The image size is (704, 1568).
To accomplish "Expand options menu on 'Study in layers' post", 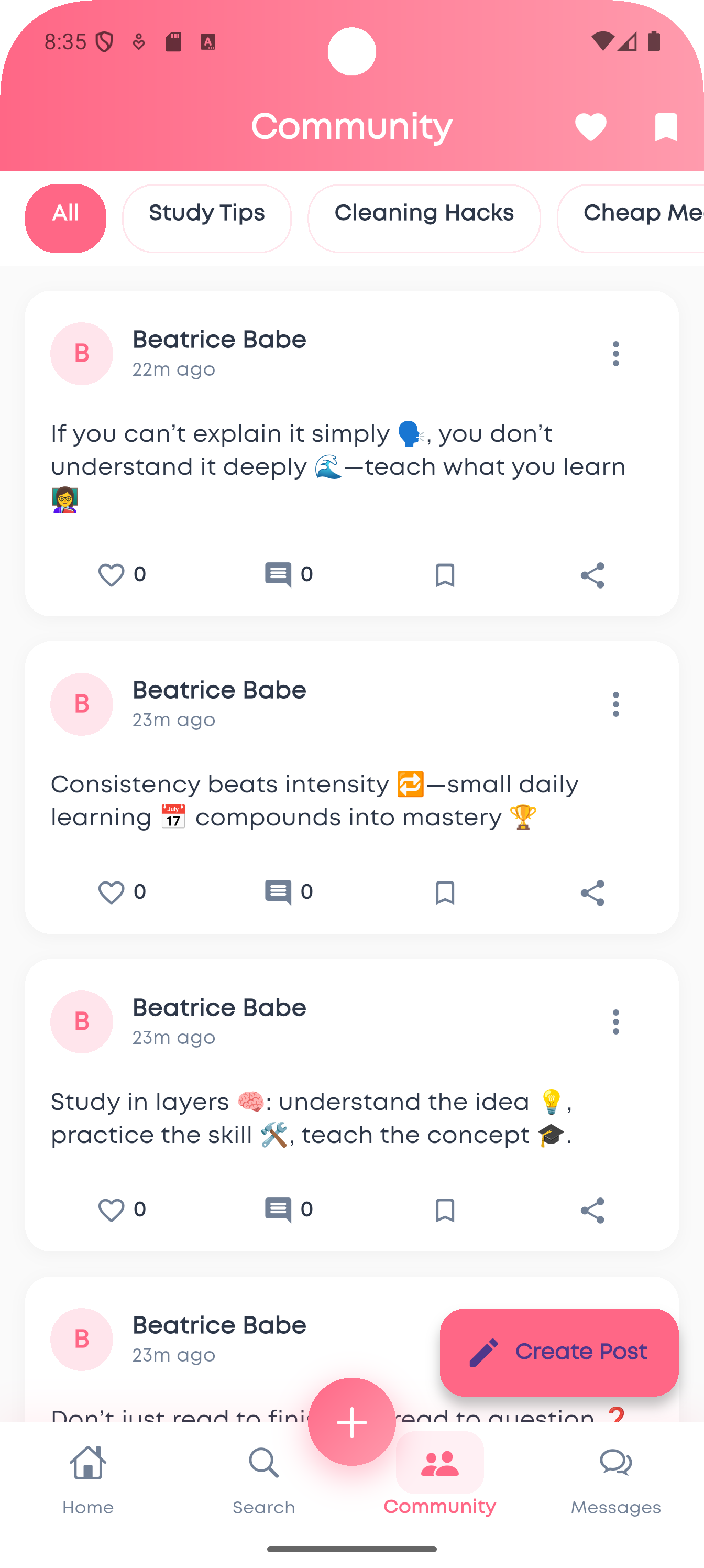I will coord(616,1022).
